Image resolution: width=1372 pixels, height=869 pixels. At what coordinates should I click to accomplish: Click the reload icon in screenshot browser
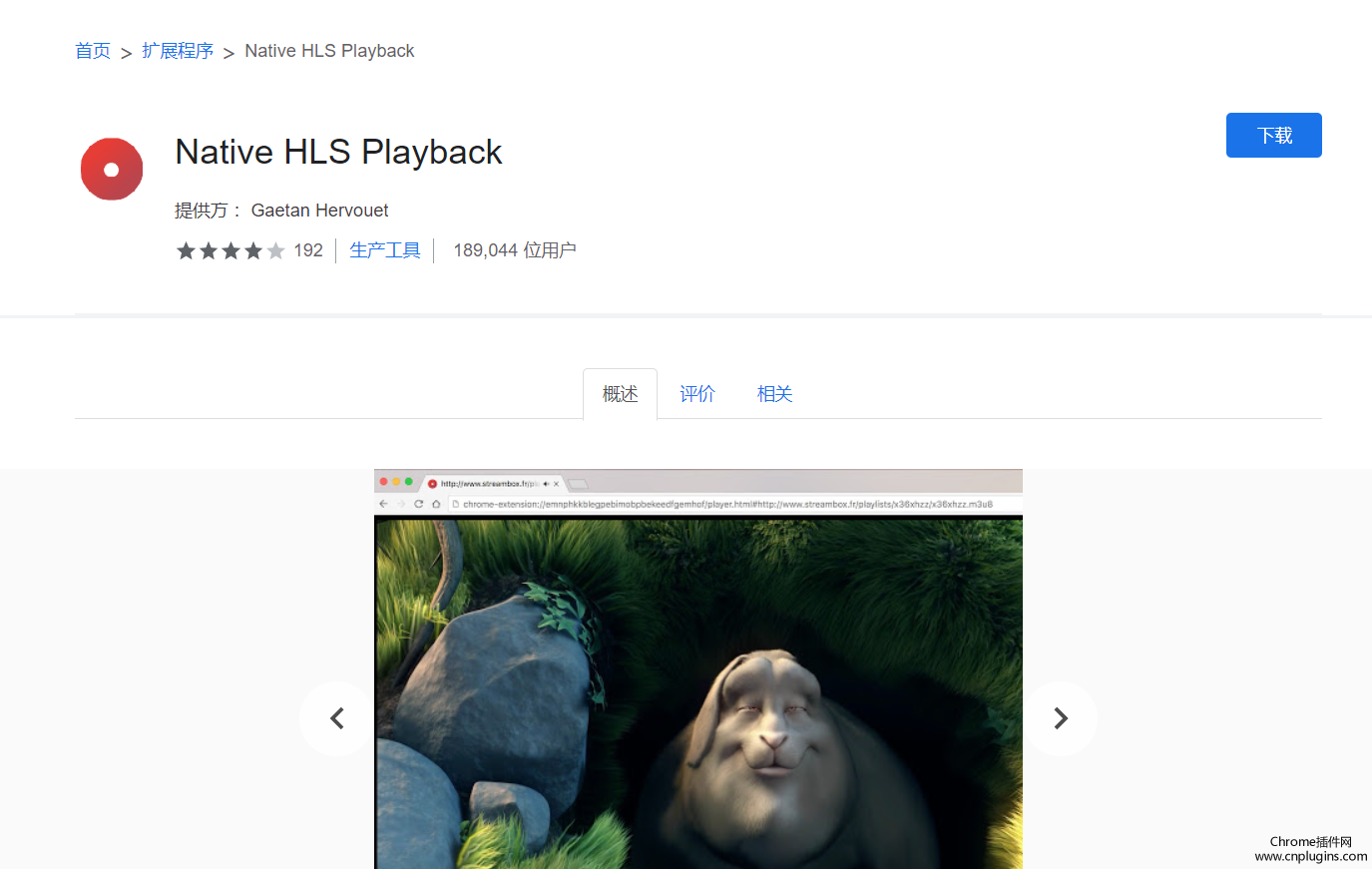click(x=419, y=504)
